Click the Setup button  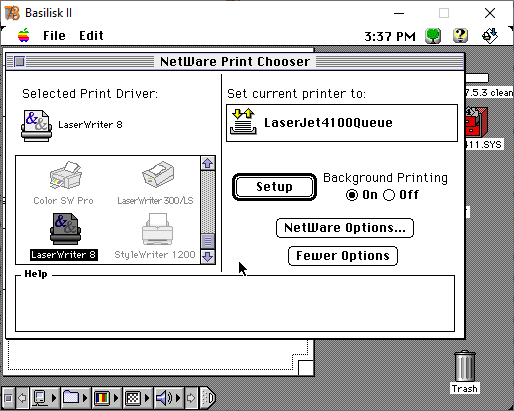(x=274, y=187)
